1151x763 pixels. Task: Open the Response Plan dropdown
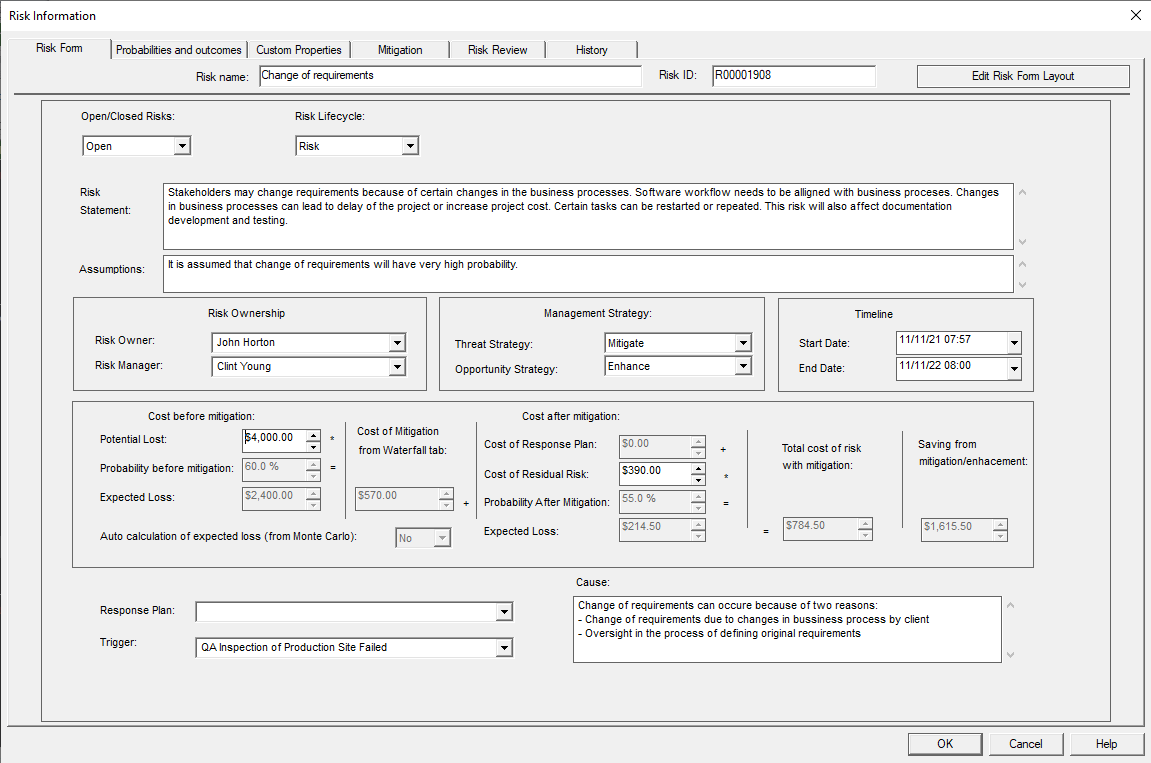(504, 612)
